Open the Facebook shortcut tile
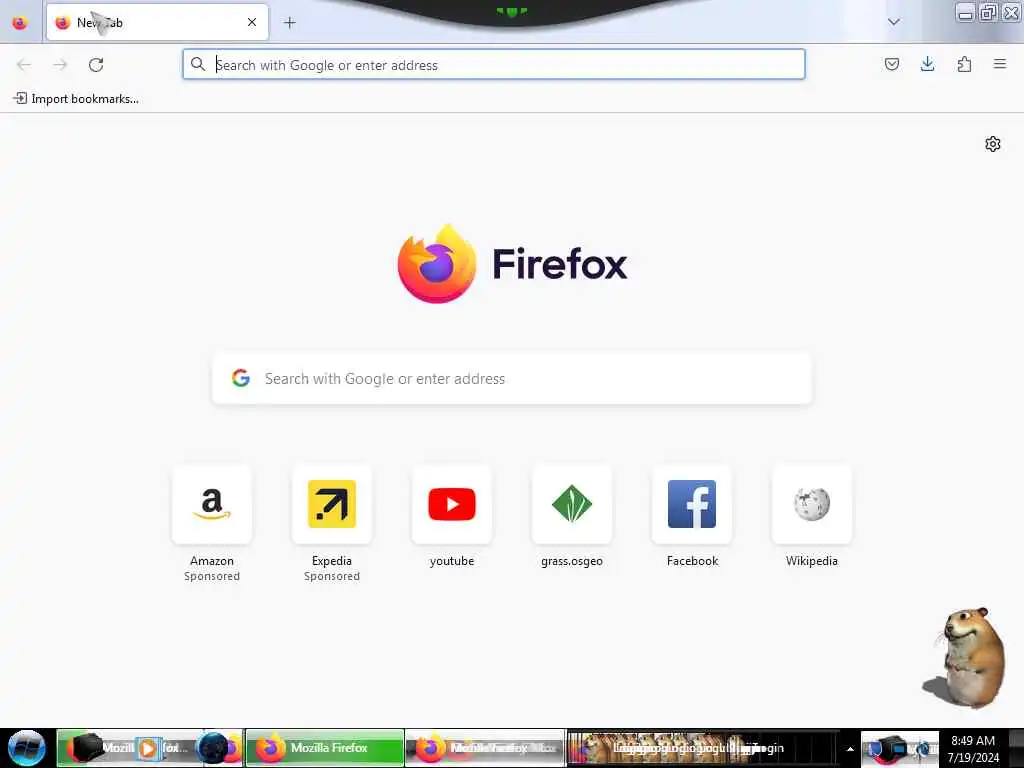 click(x=692, y=504)
